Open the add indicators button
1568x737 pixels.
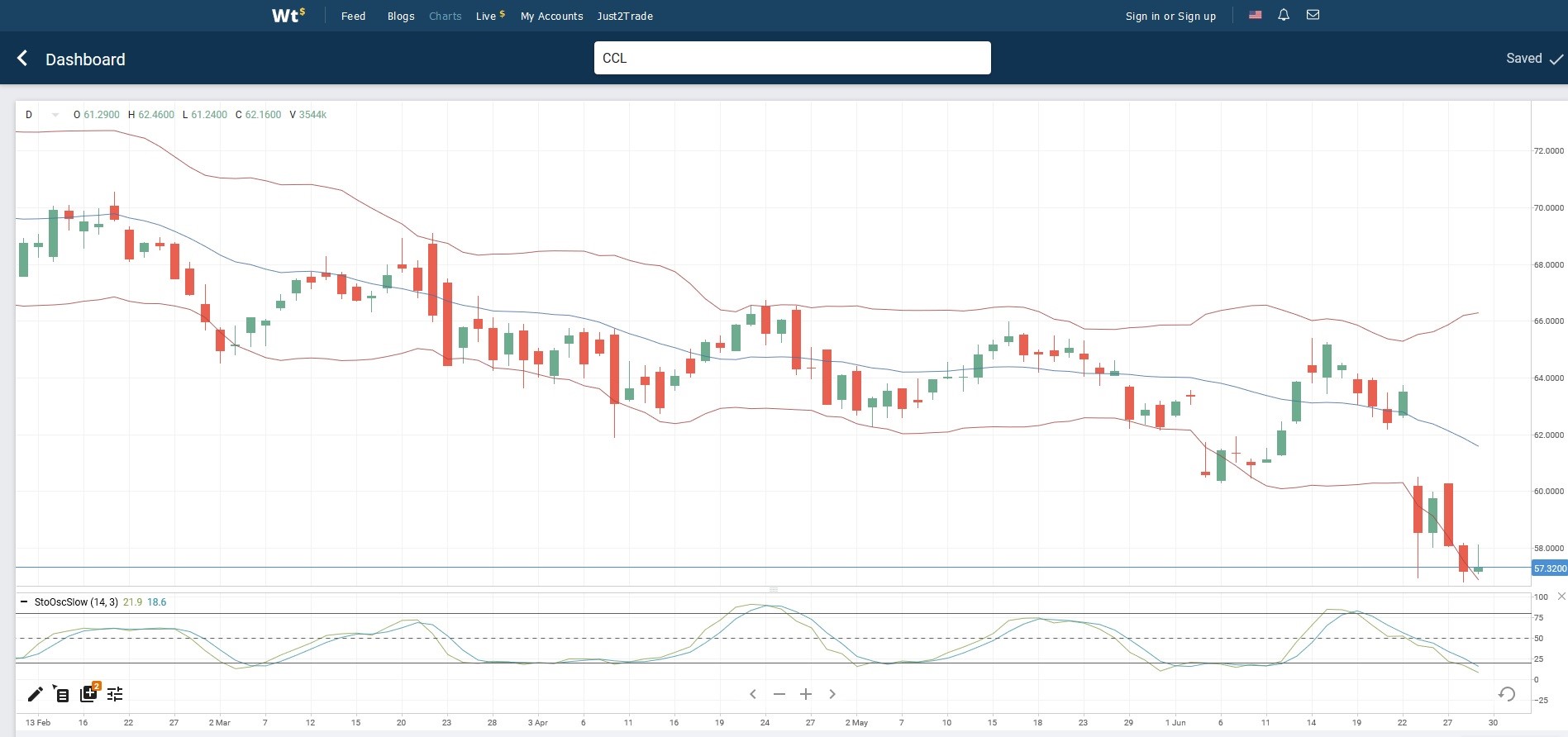click(89, 693)
